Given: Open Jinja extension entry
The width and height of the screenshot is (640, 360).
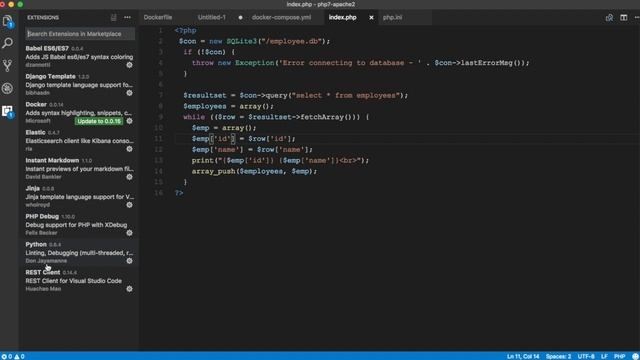Looking at the screenshot, I should click(x=79, y=196).
